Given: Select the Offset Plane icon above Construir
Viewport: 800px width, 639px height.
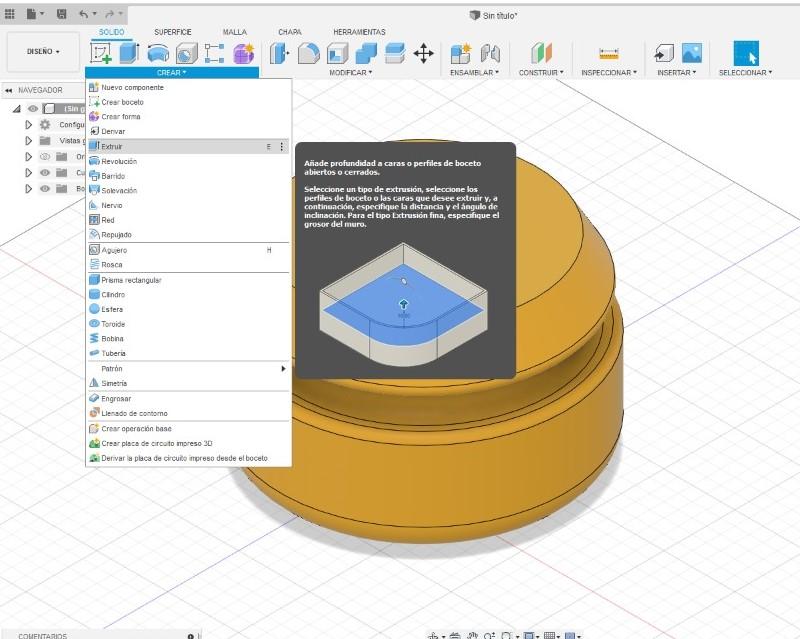Looking at the screenshot, I should pyautogui.click(x=541, y=53).
